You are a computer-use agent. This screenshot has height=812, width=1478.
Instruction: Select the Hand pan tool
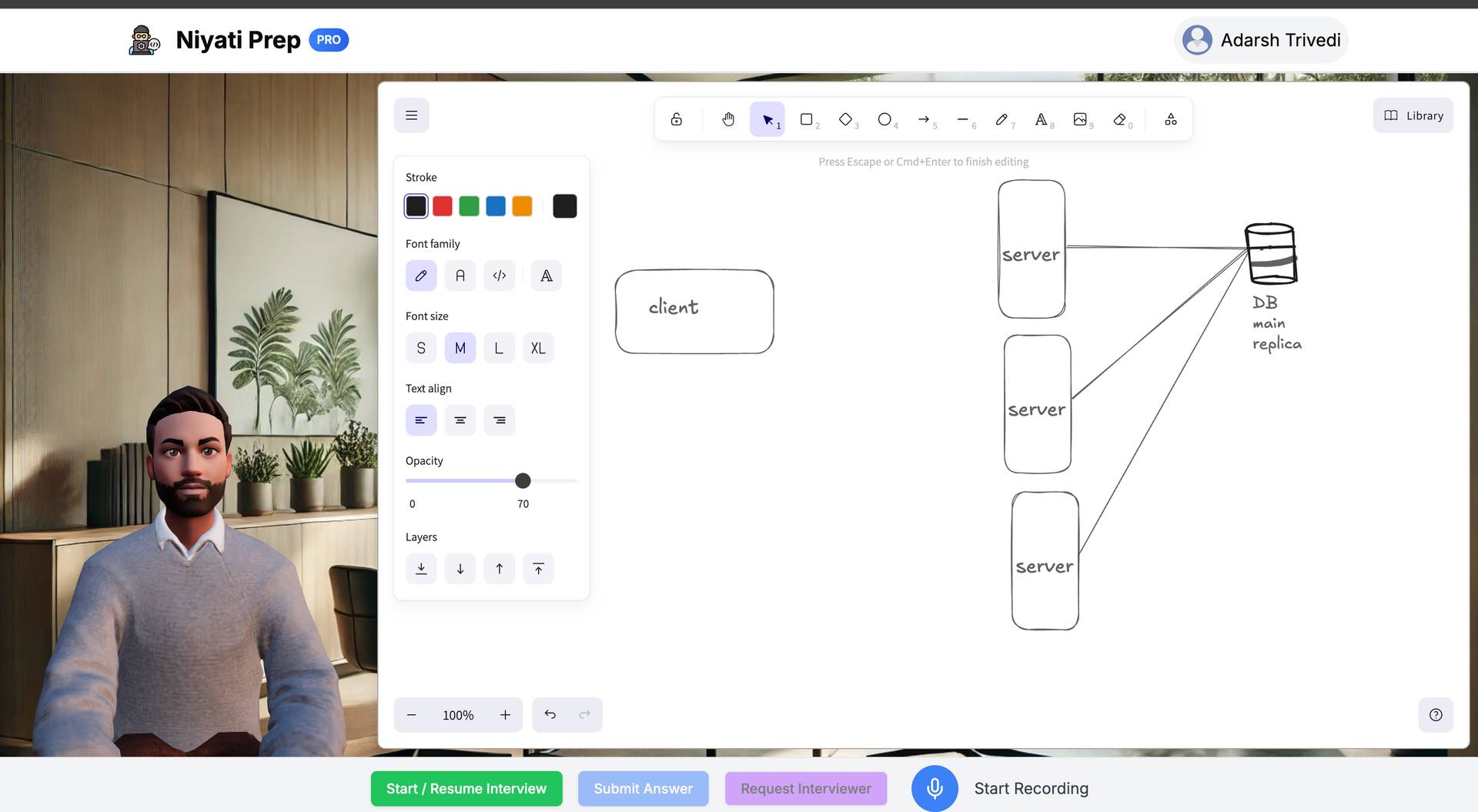(x=727, y=119)
